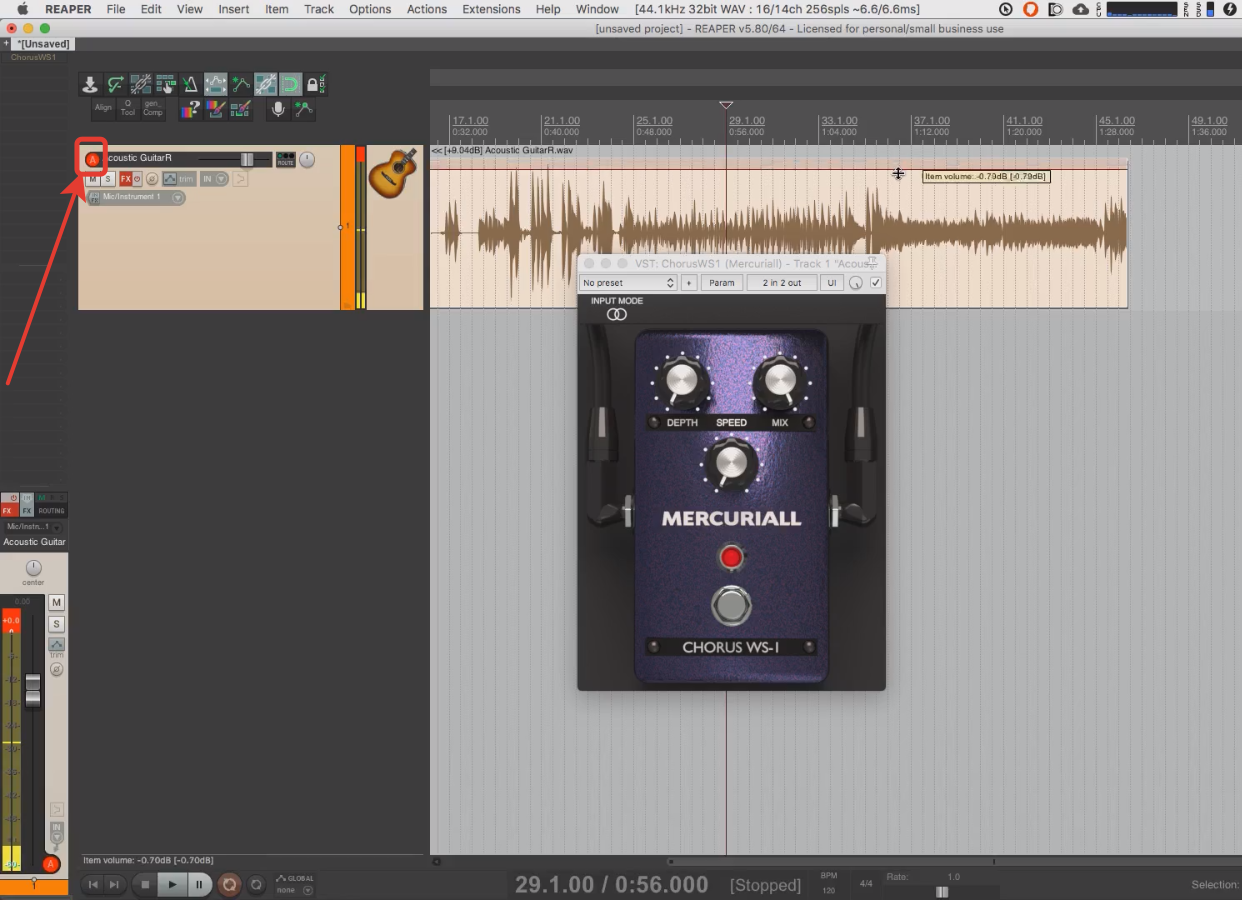
Task: Click the SPEED knob on chorus pedal
Action: (x=731, y=464)
